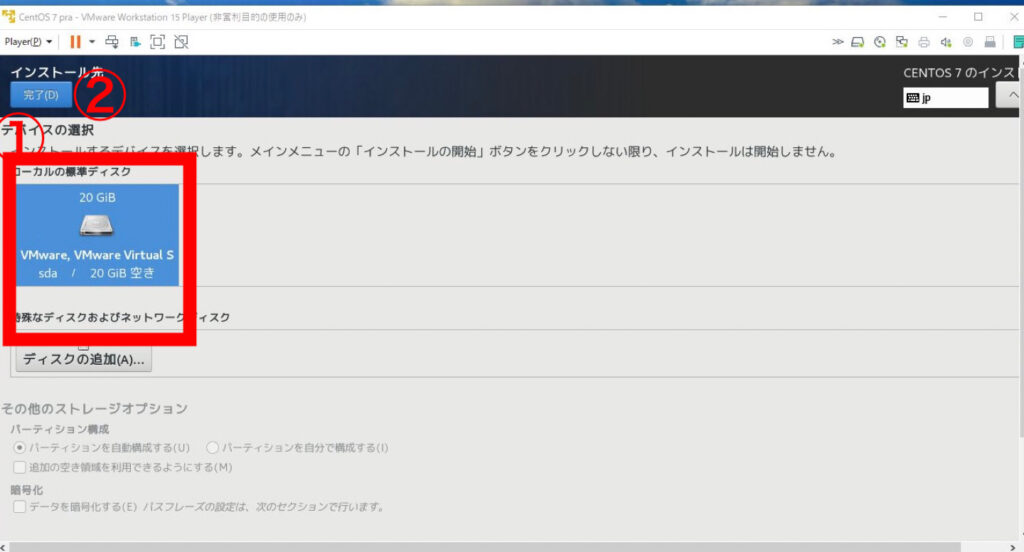Pause the virtual machine
1024x552 pixels.
(75, 42)
